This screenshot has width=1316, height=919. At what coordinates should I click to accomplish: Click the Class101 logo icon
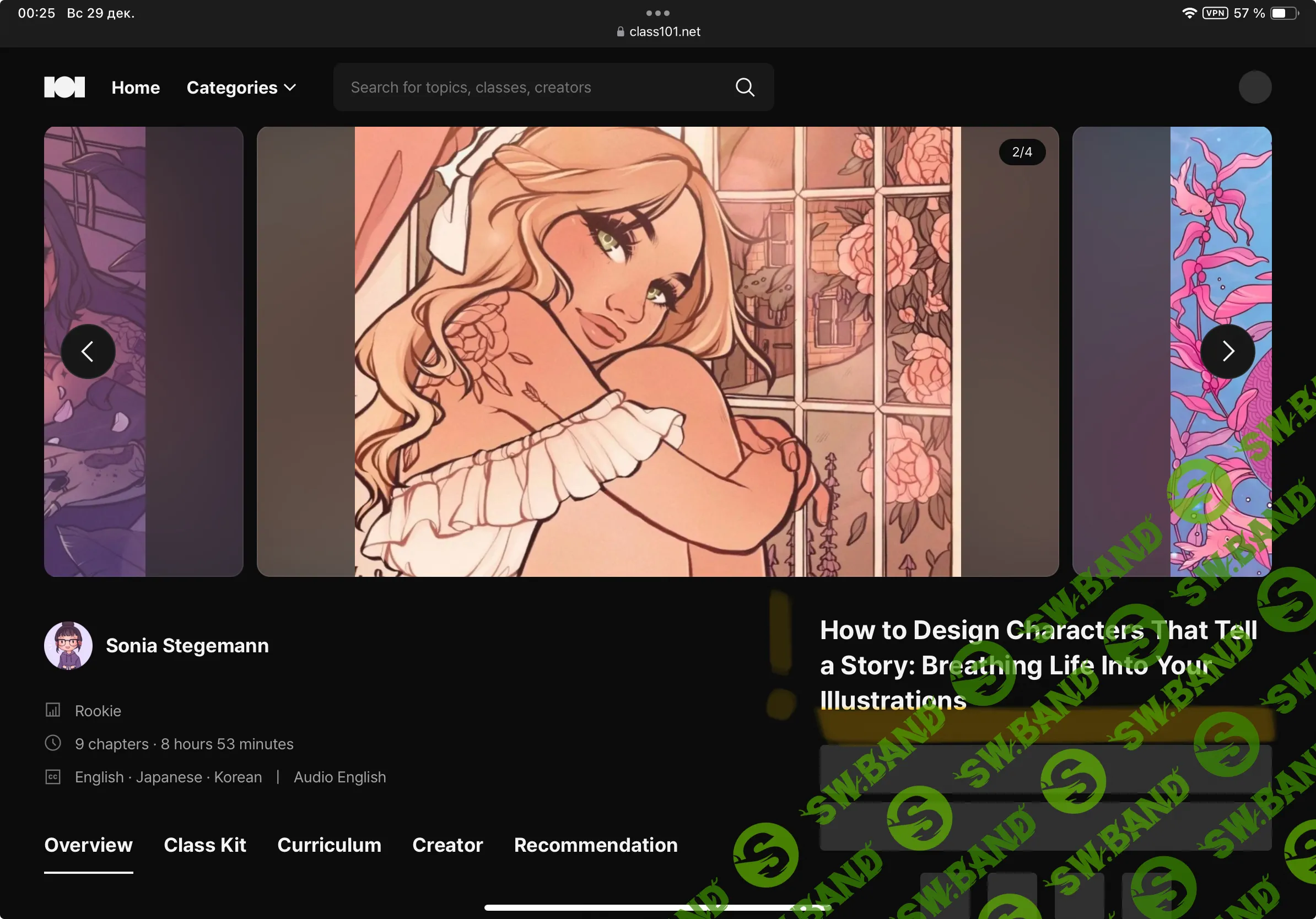[x=64, y=87]
